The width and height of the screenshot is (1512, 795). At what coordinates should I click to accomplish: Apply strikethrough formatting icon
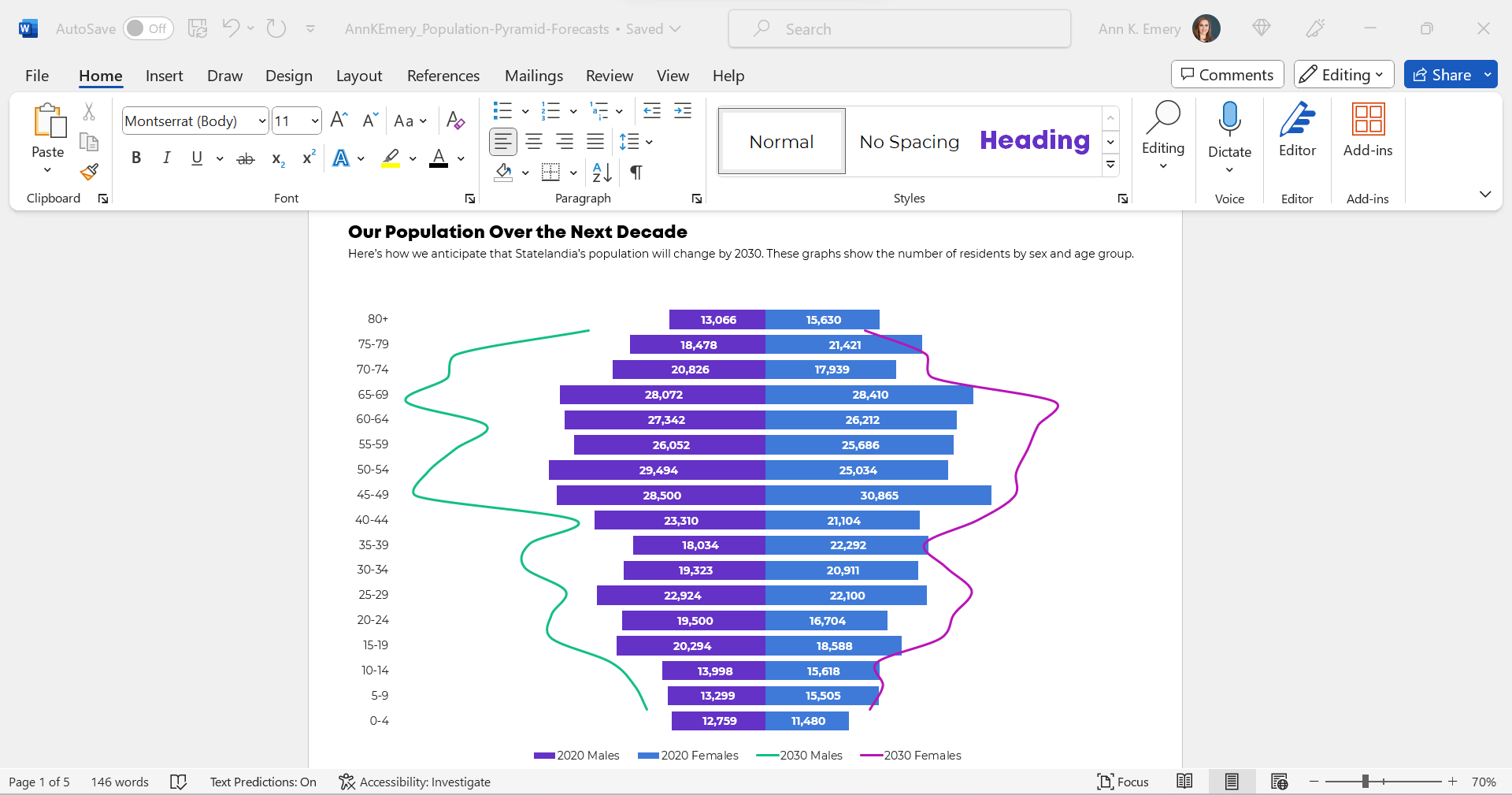pos(246,158)
